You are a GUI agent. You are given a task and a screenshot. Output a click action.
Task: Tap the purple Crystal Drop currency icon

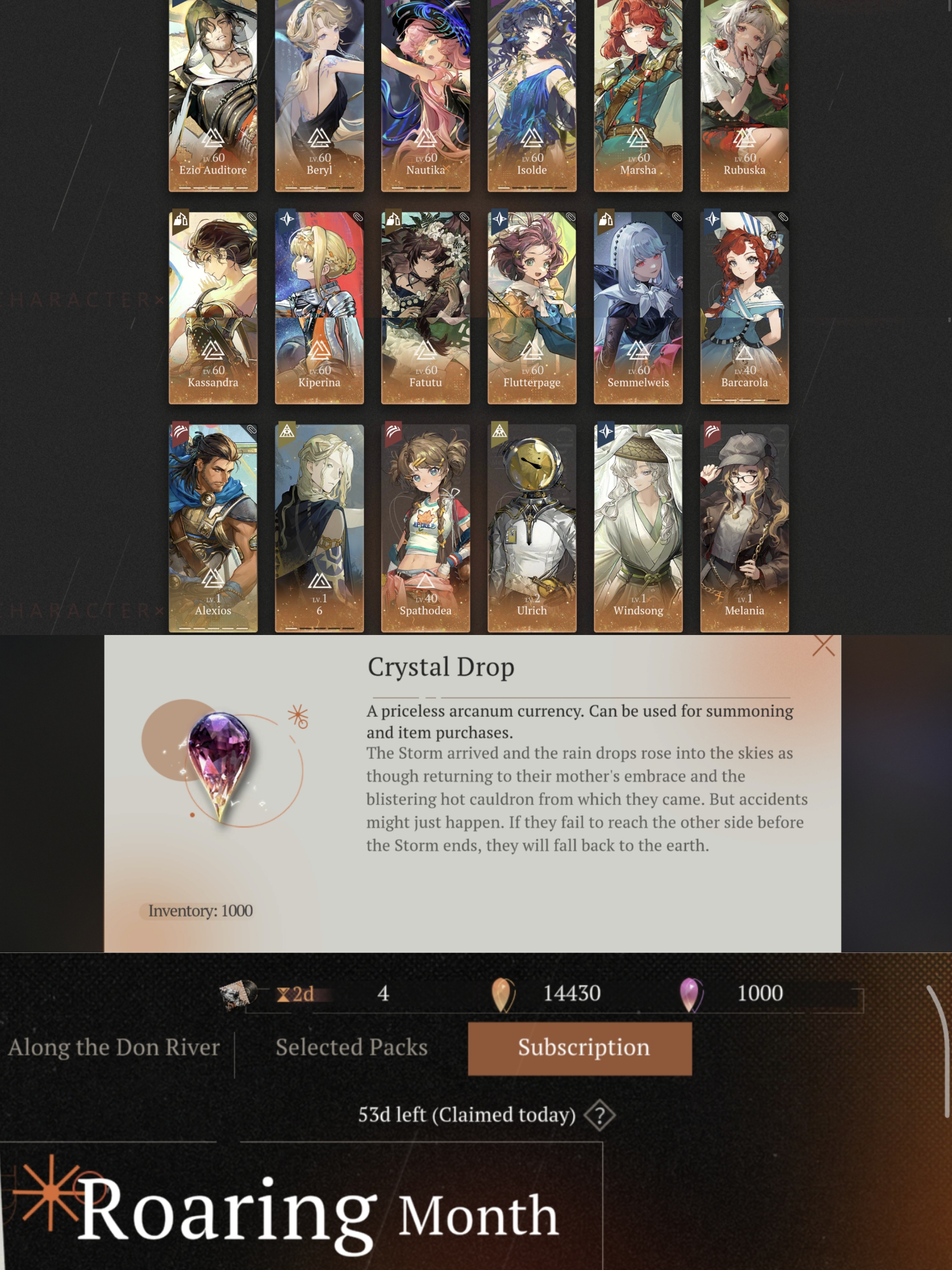click(691, 994)
